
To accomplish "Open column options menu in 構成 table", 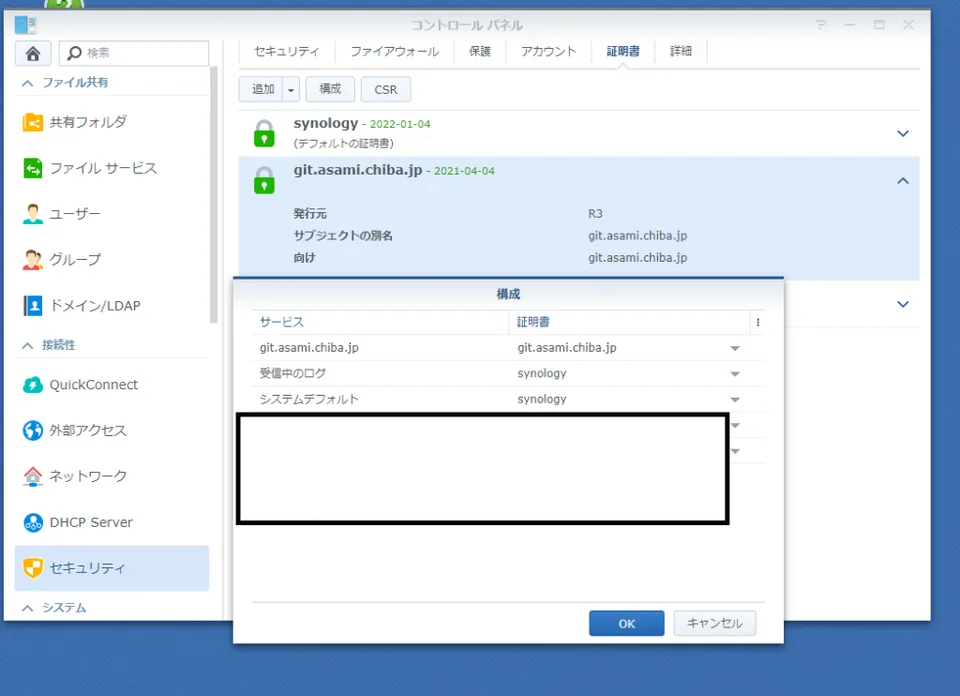I will [758, 323].
